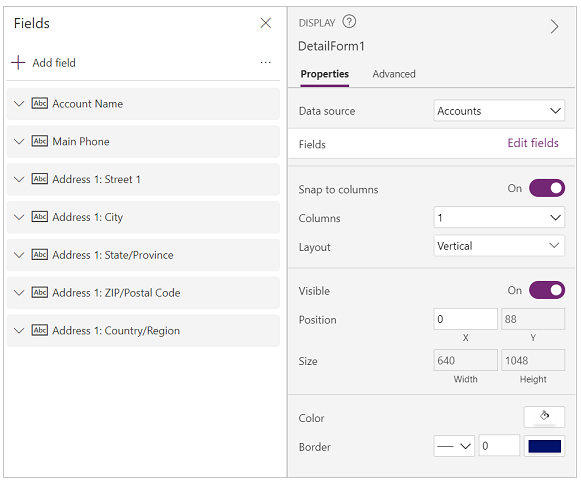Image resolution: width=581 pixels, height=483 pixels.
Task: Click the Edit fields link
Action: pyautogui.click(x=533, y=143)
